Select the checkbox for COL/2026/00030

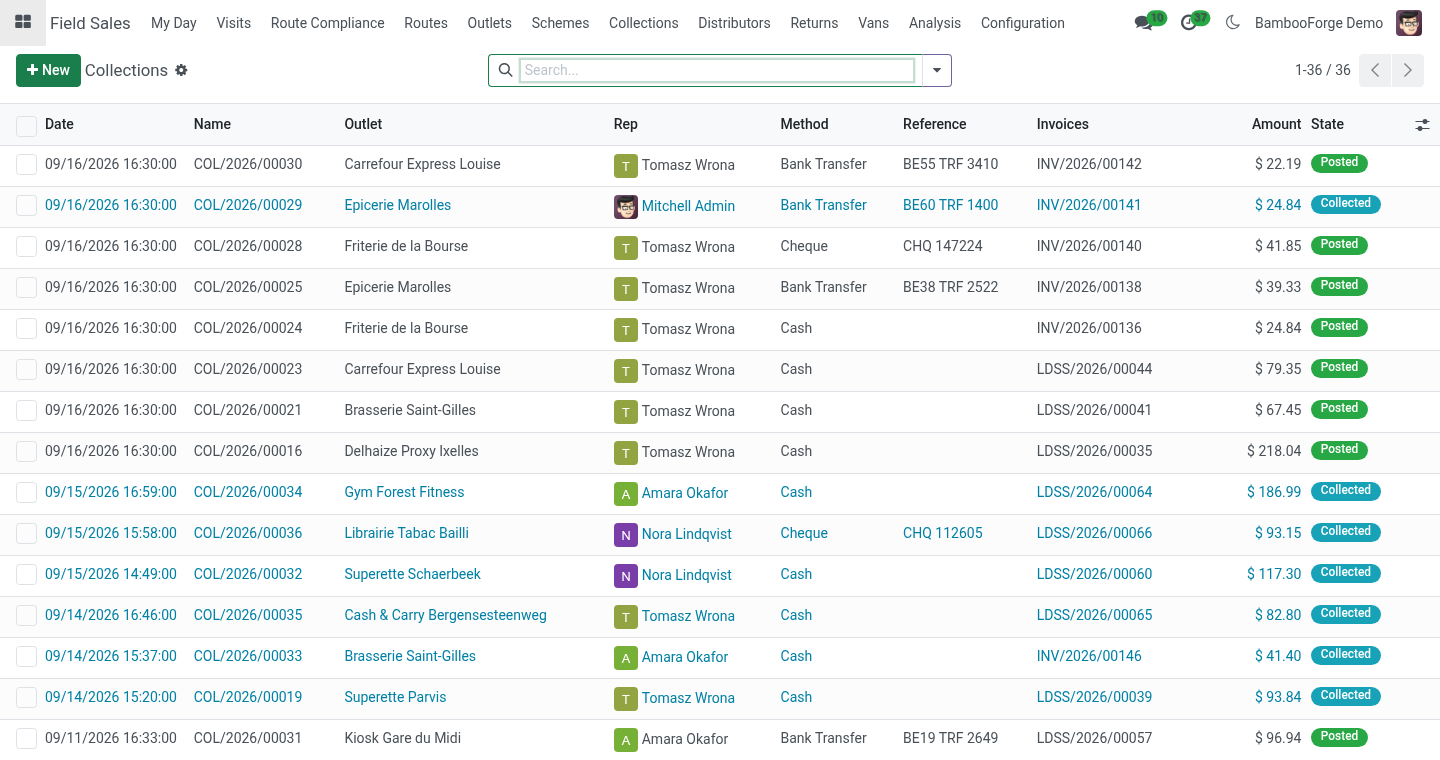pos(27,165)
